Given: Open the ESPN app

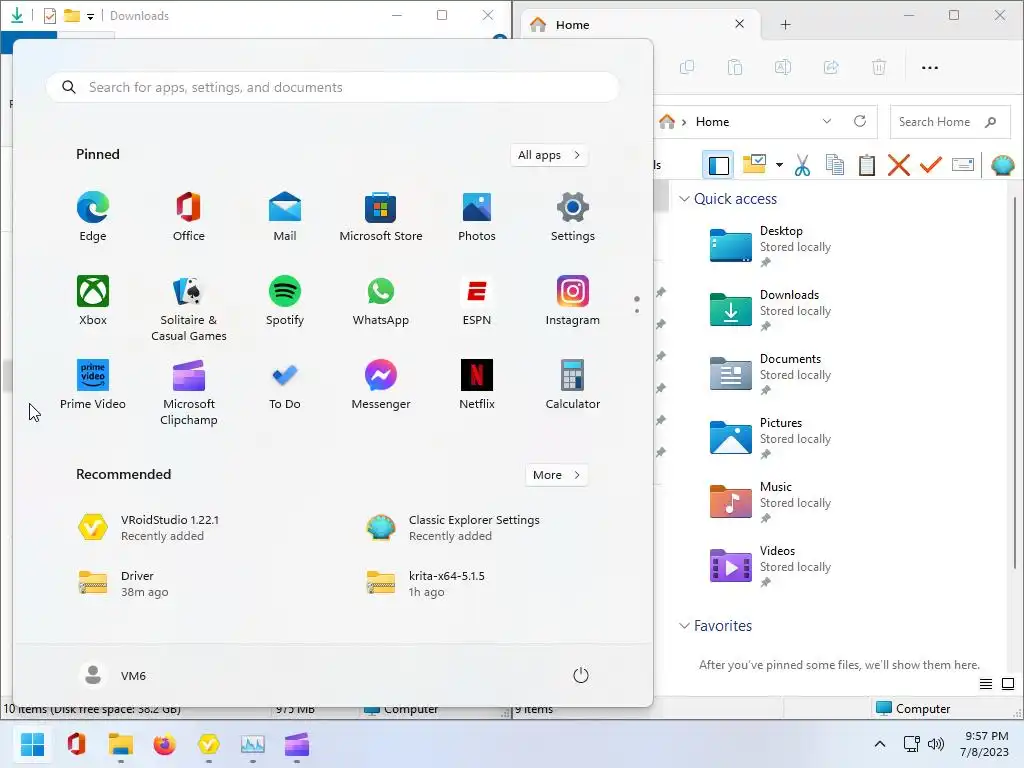Looking at the screenshot, I should (x=477, y=301).
